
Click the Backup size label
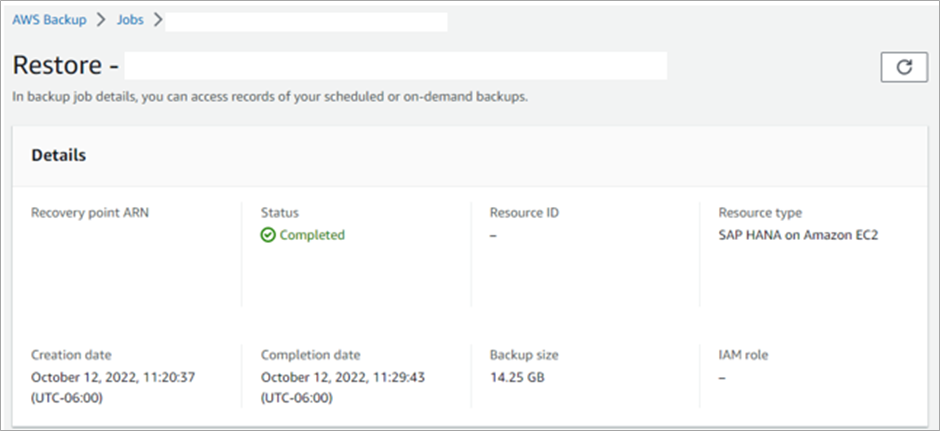524,355
